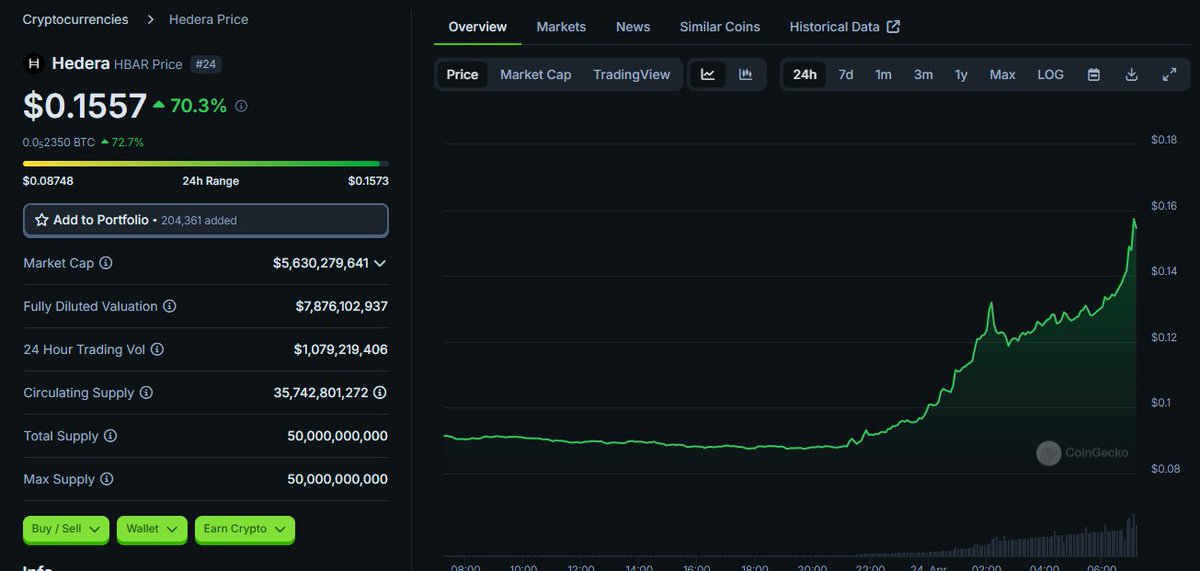The width and height of the screenshot is (1200, 571).
Task: Go to Cryptocurrencies breadcrumb link
Action: tap(75, 19)
